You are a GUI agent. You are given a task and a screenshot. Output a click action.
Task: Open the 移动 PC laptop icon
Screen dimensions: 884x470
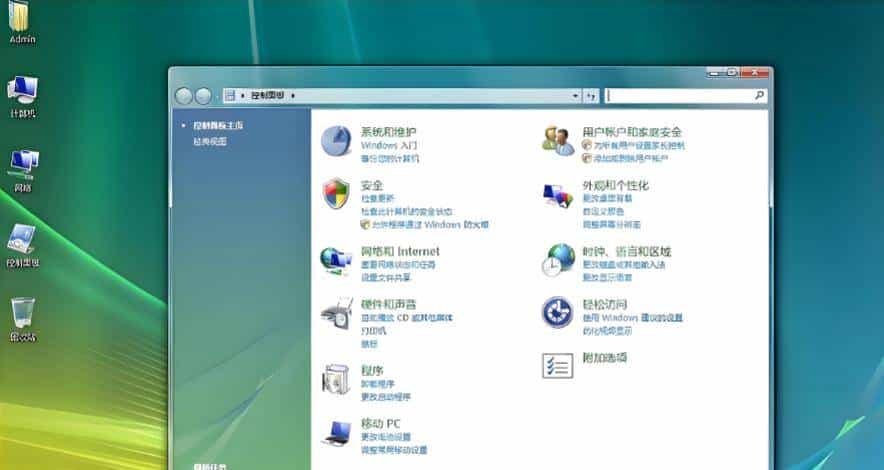point(337,433)
